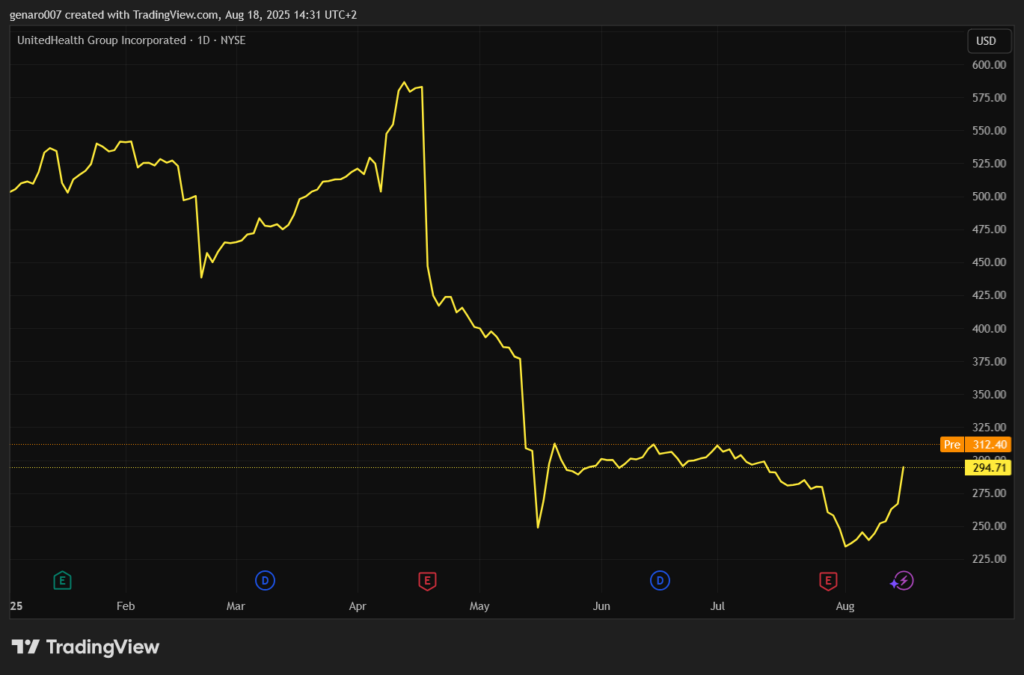This screenshot has height=675, width=1024.
Task: Open the red E earnings marker in late April
Action: point(427,580)
